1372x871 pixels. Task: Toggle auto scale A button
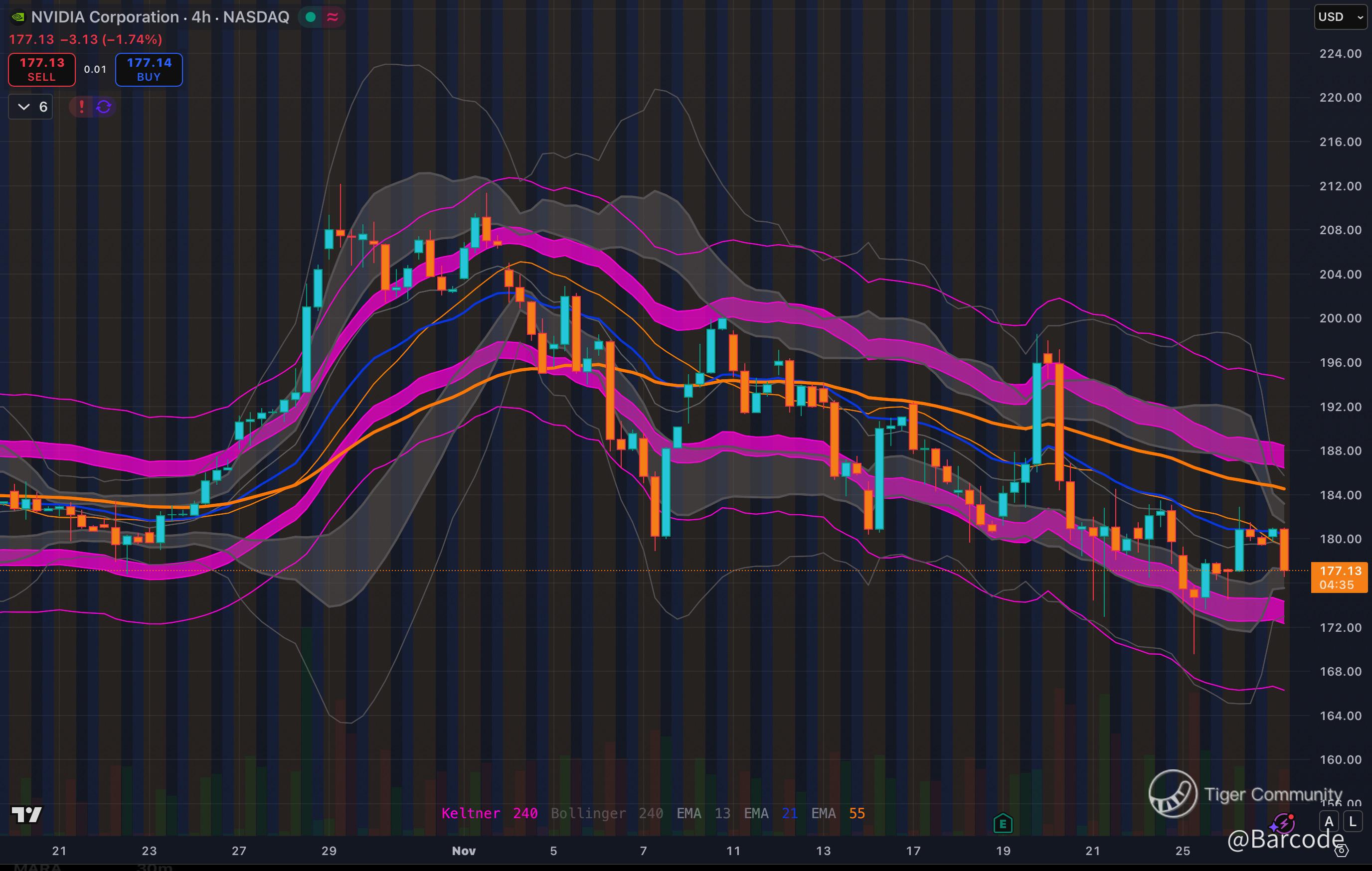1329,822
